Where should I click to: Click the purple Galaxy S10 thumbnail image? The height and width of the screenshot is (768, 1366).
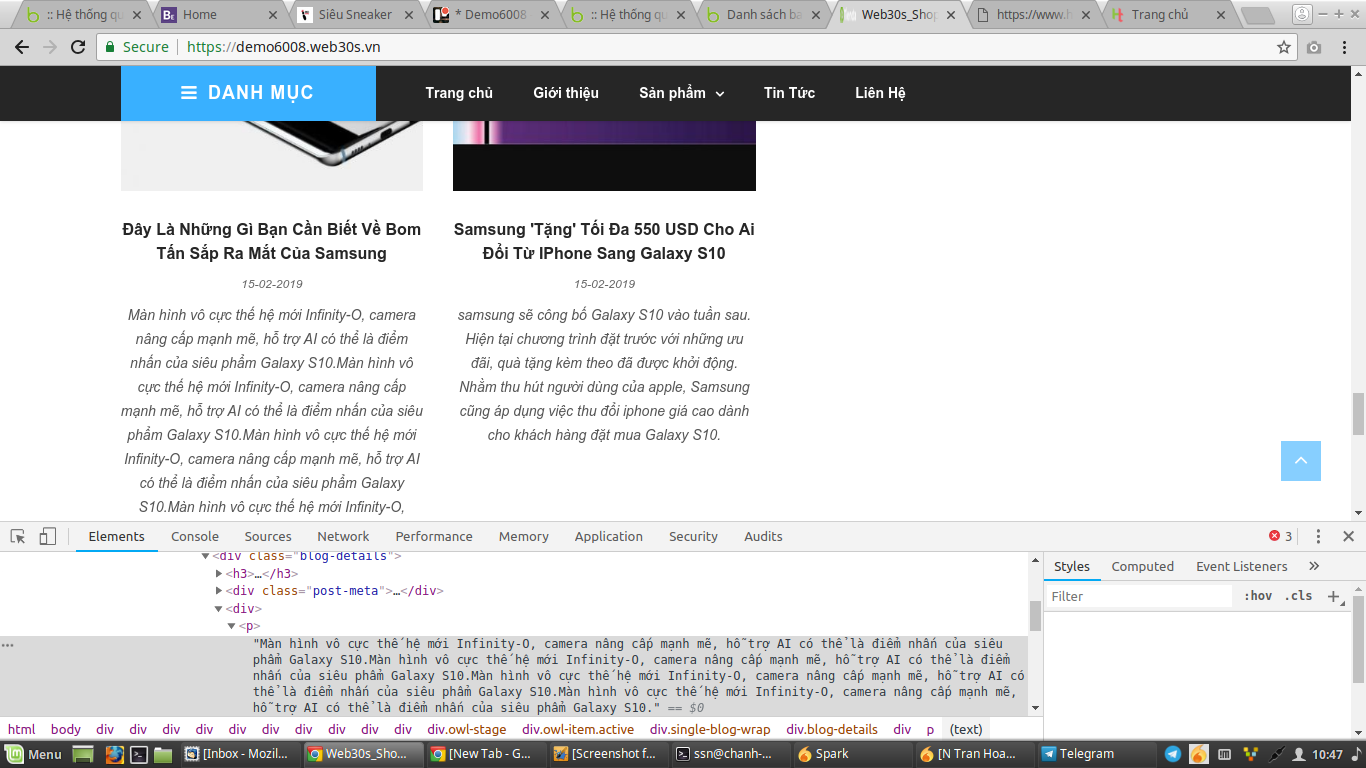click(x=604, y=156)
